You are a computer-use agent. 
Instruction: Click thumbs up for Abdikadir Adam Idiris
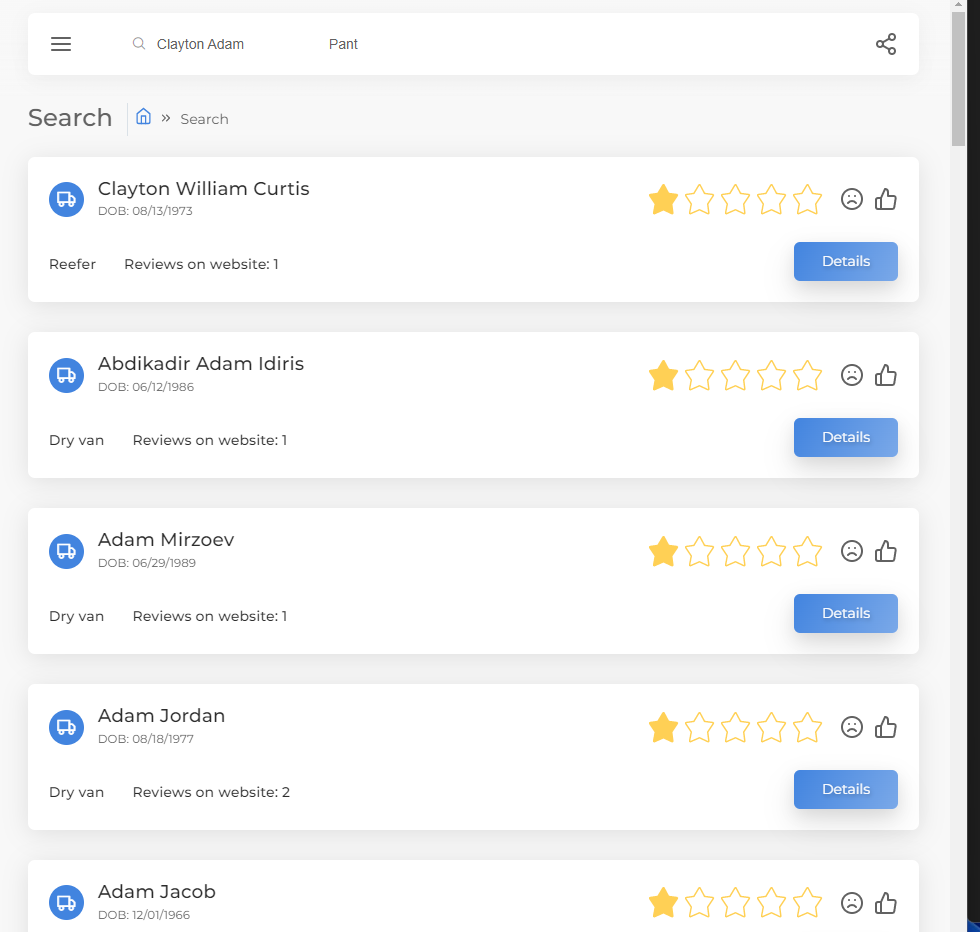(x=886, y=375)
